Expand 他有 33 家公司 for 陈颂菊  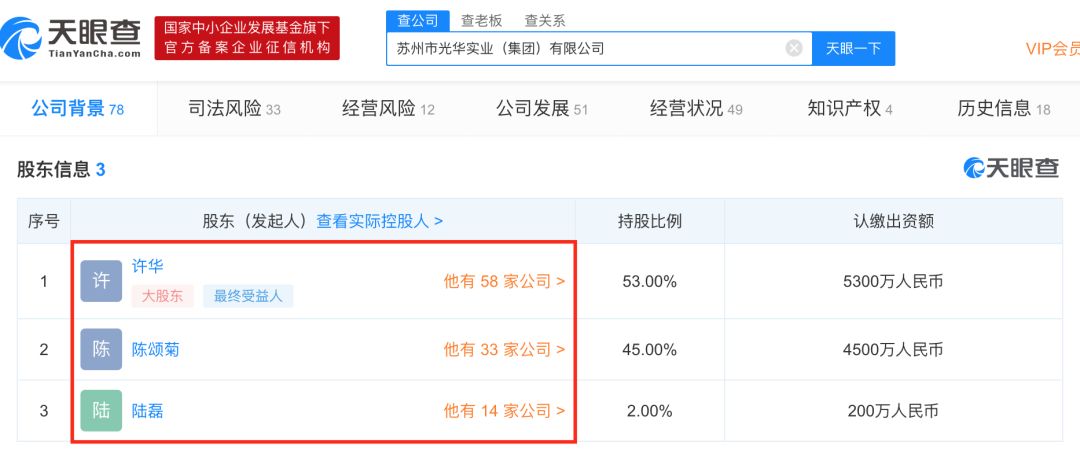click(x=504, y=349)
